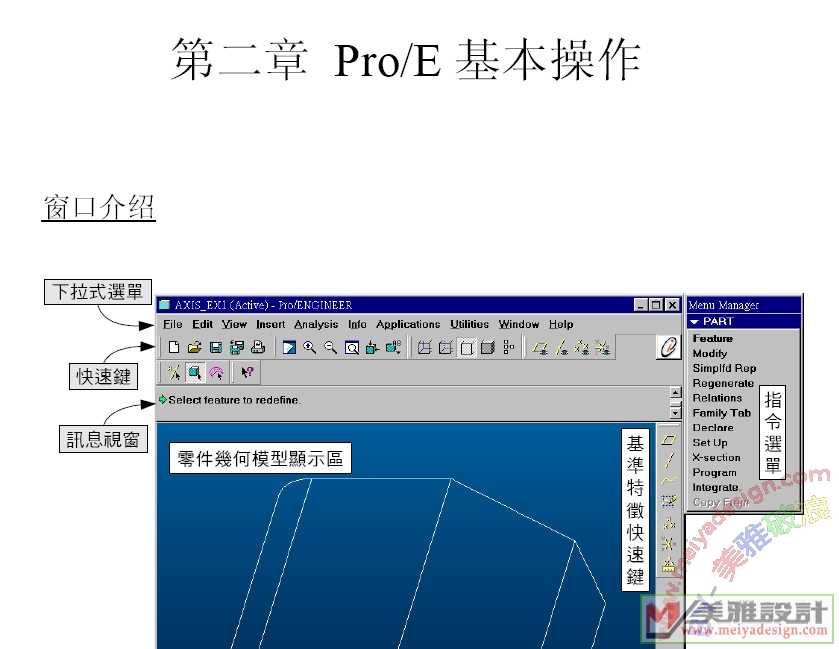Create a coordinate system from right toolbar
Image resolution: width=839 pixels, height=649 pixels.
coord(668,544)
